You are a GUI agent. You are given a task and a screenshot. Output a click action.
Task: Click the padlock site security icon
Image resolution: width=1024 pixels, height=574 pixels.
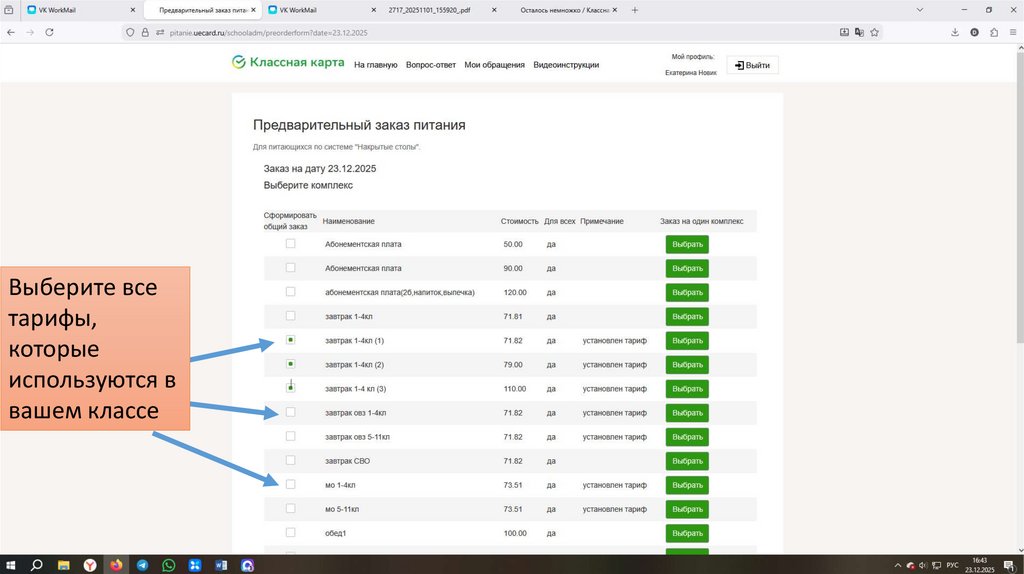[145, 32]
